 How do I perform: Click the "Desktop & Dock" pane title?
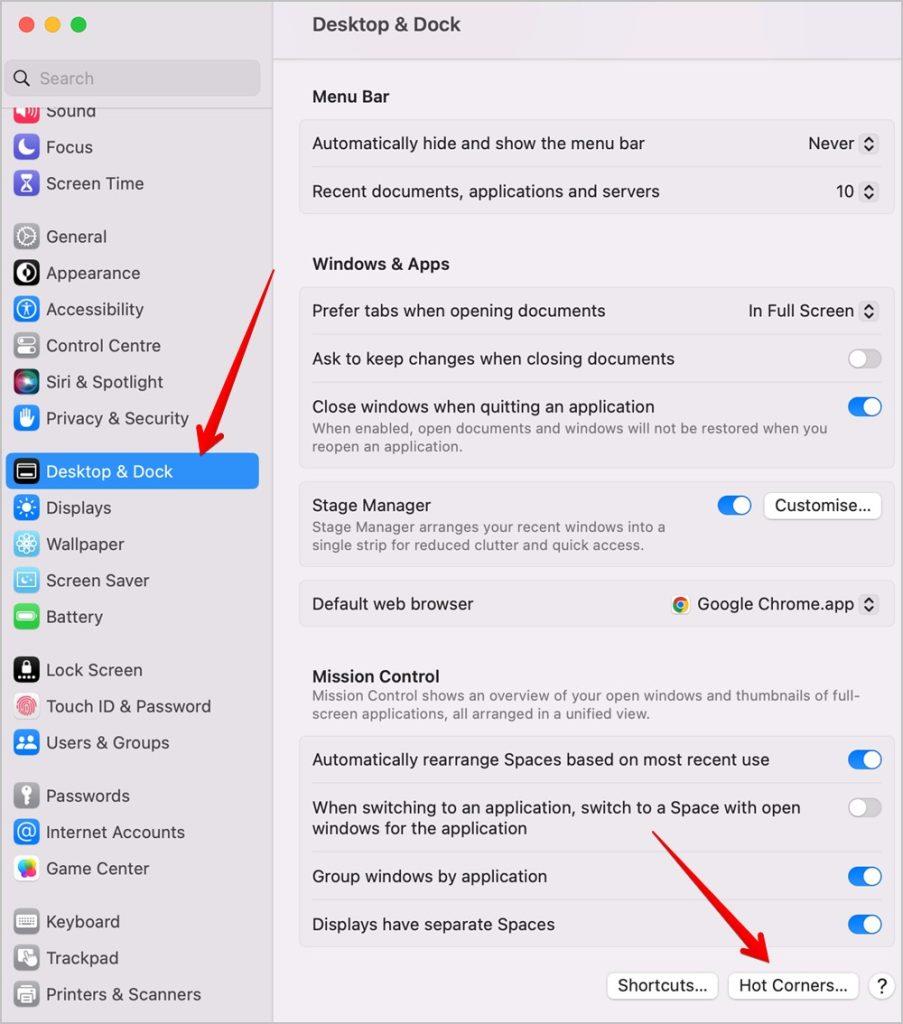[386, 25]
